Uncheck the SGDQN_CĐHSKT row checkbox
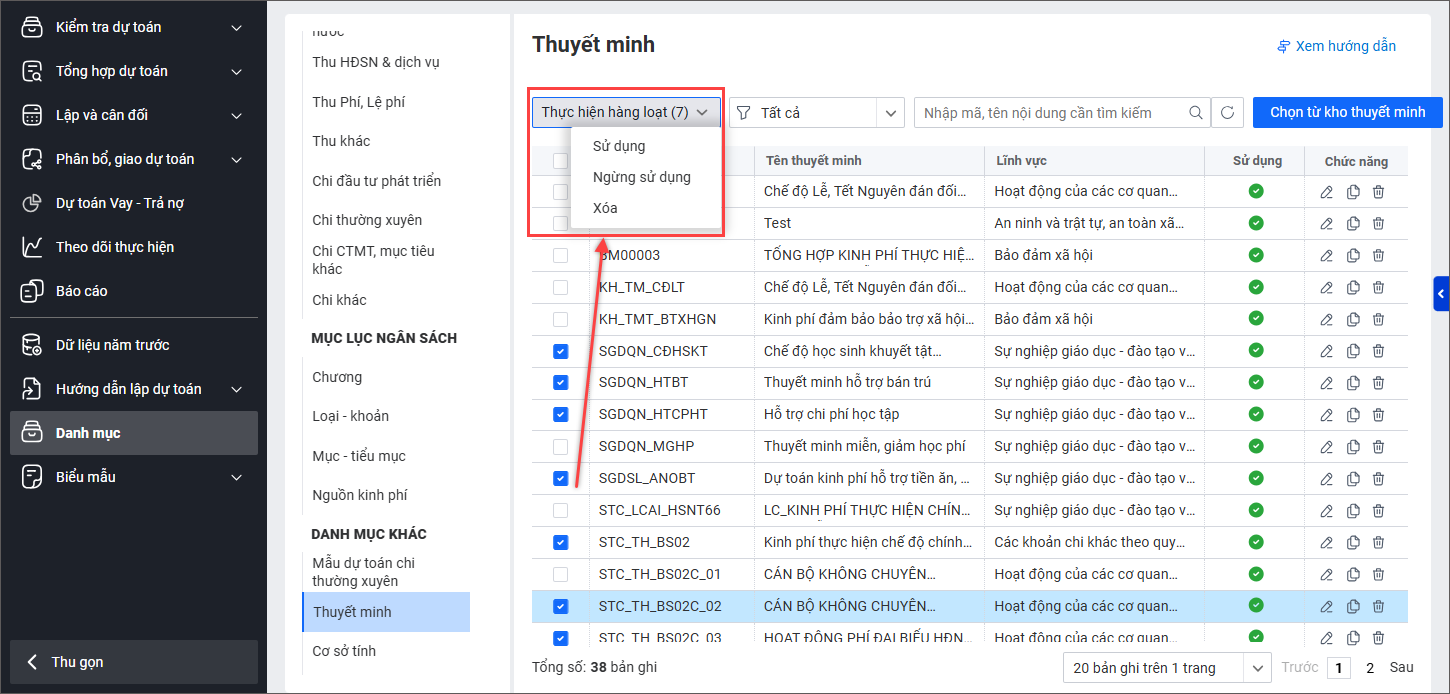Screen dimensions: 1450x694 point(560,351)
